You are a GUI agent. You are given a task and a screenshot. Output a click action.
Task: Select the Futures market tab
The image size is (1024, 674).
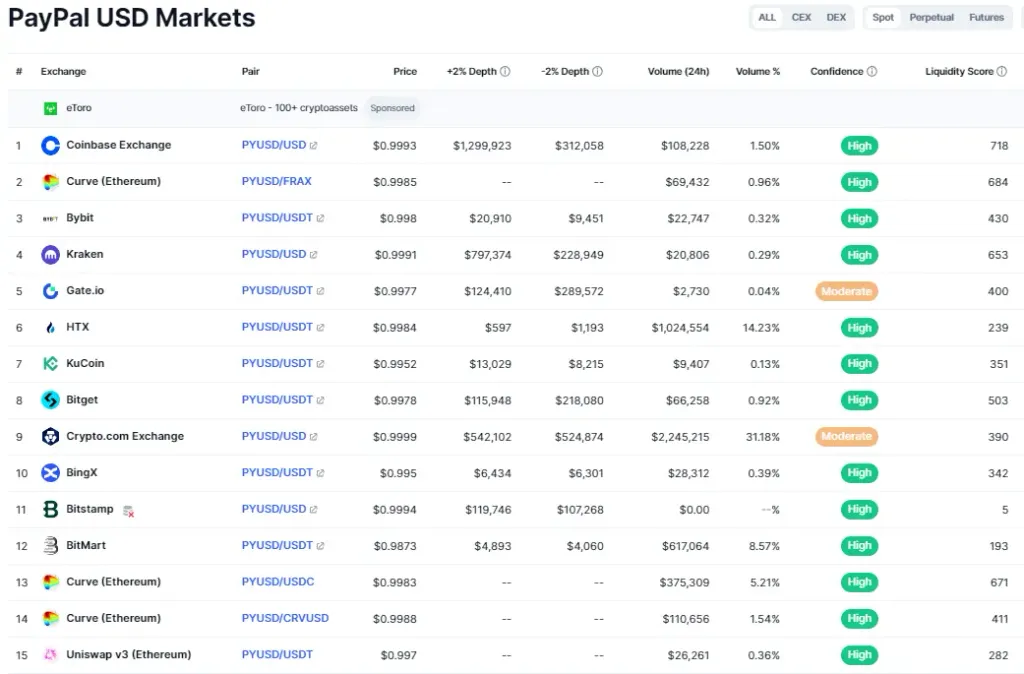986,17
